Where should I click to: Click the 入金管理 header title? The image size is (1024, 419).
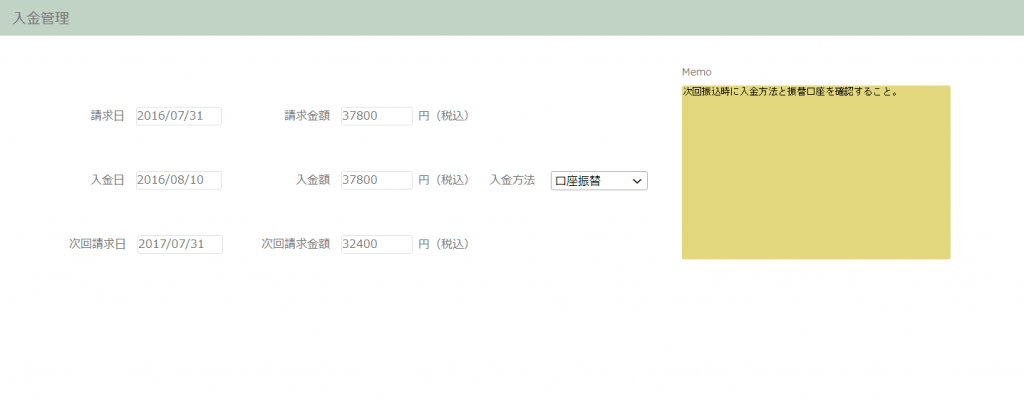click(x=40, y=18)
